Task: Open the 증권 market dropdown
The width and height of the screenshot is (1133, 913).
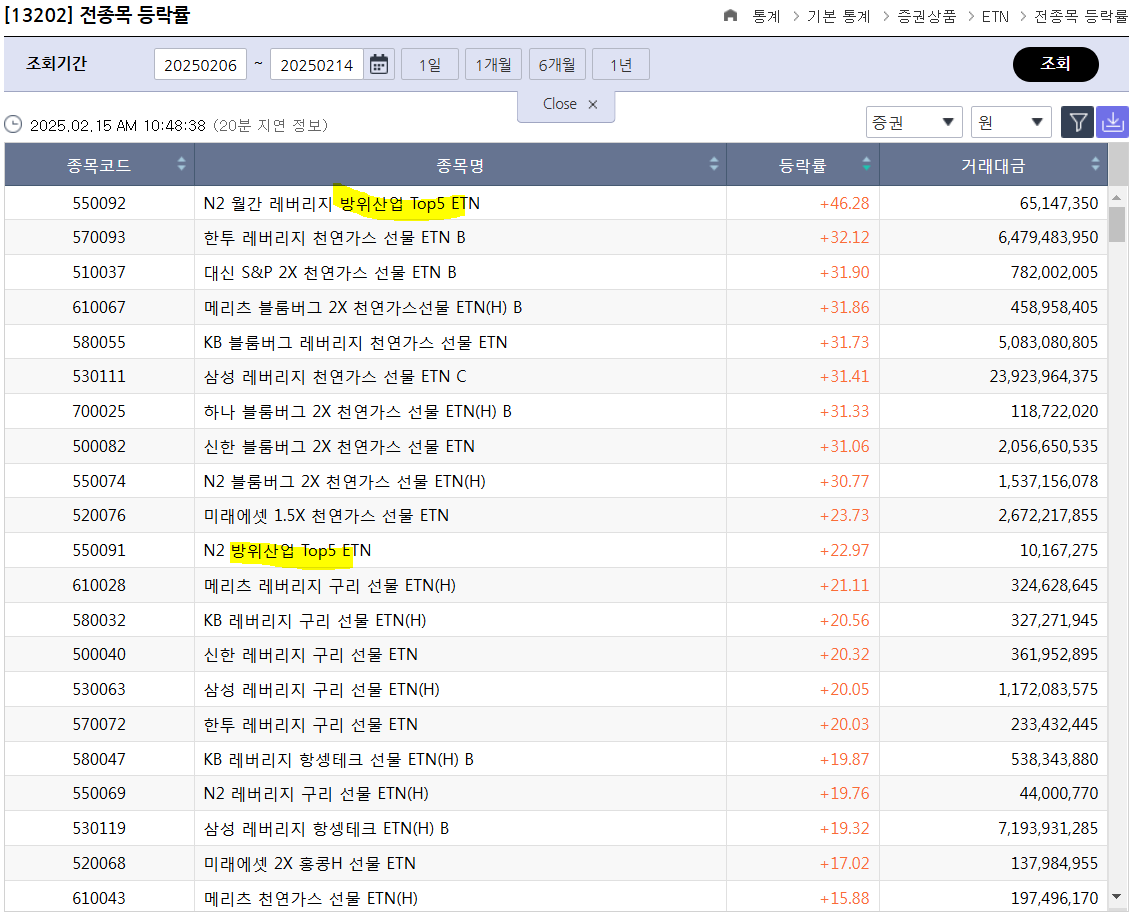Action: point(913,122)
